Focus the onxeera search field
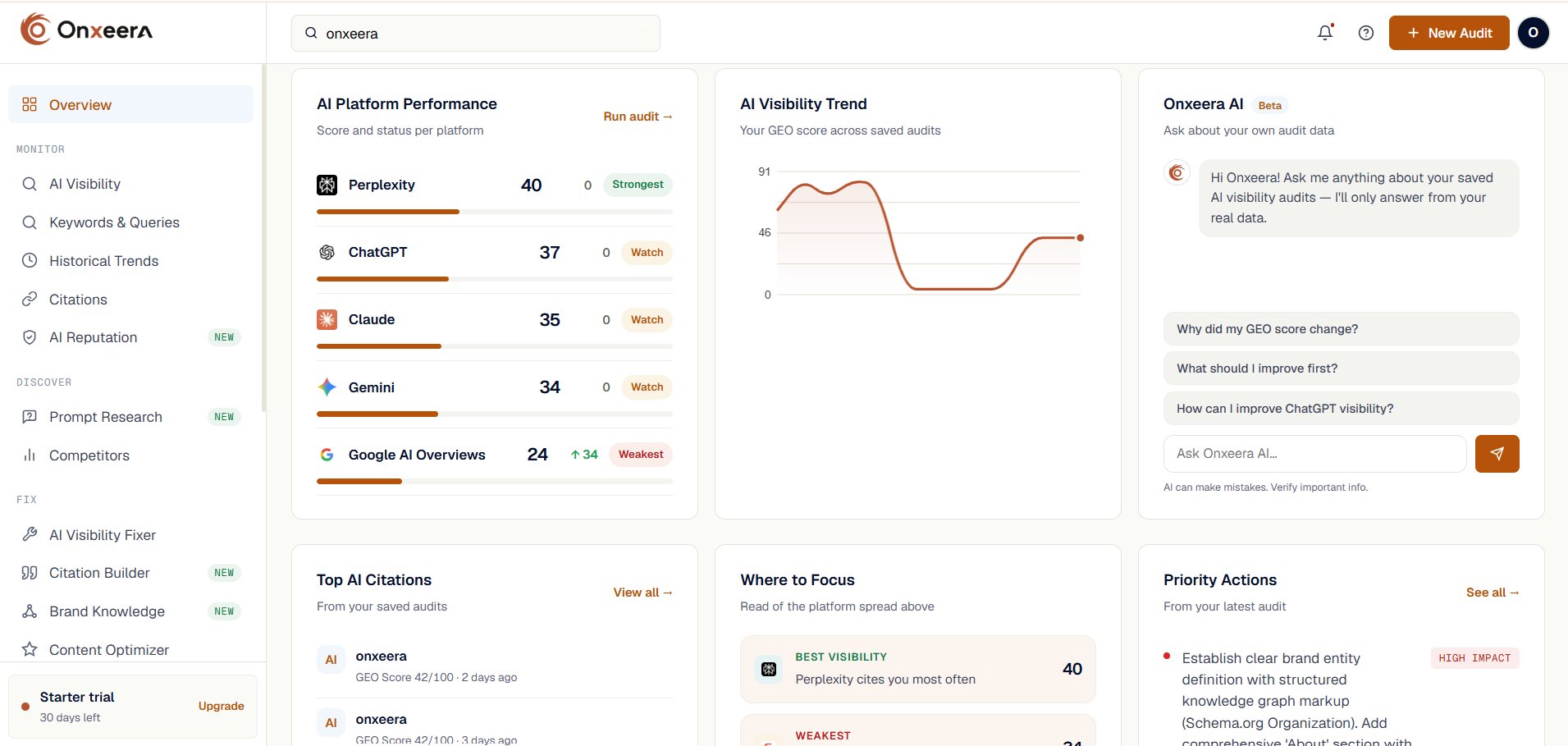The width and height of the screenshot is (1568, 746). pos(476,33)
